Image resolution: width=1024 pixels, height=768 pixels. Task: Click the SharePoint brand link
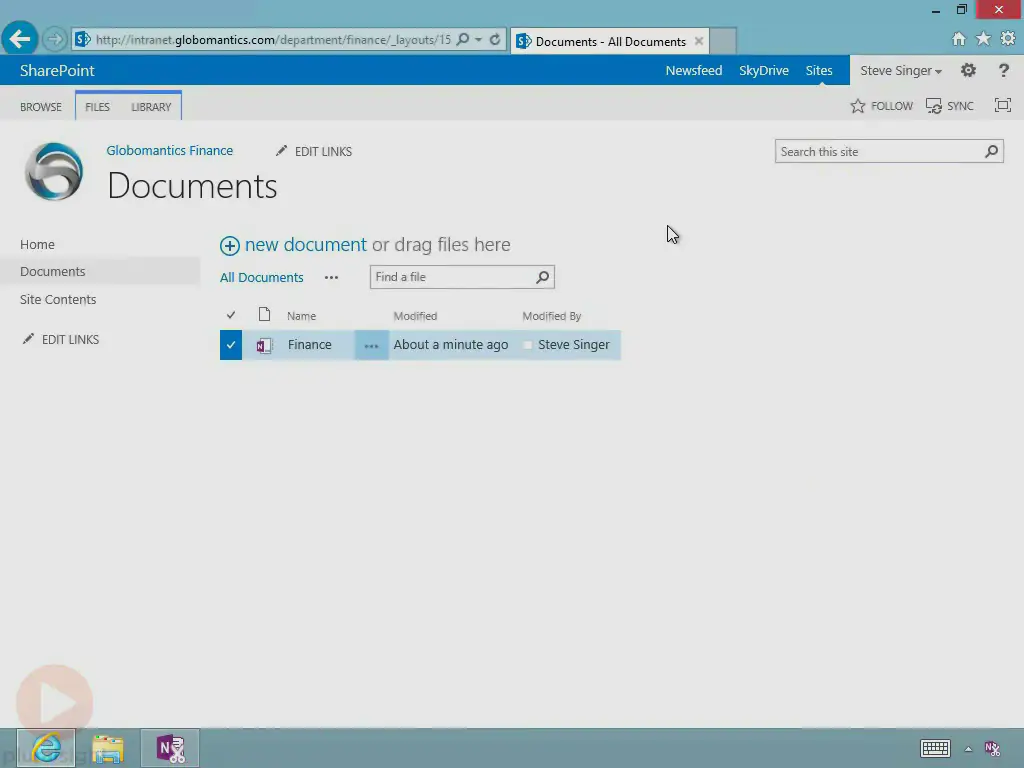pos(57,71)
